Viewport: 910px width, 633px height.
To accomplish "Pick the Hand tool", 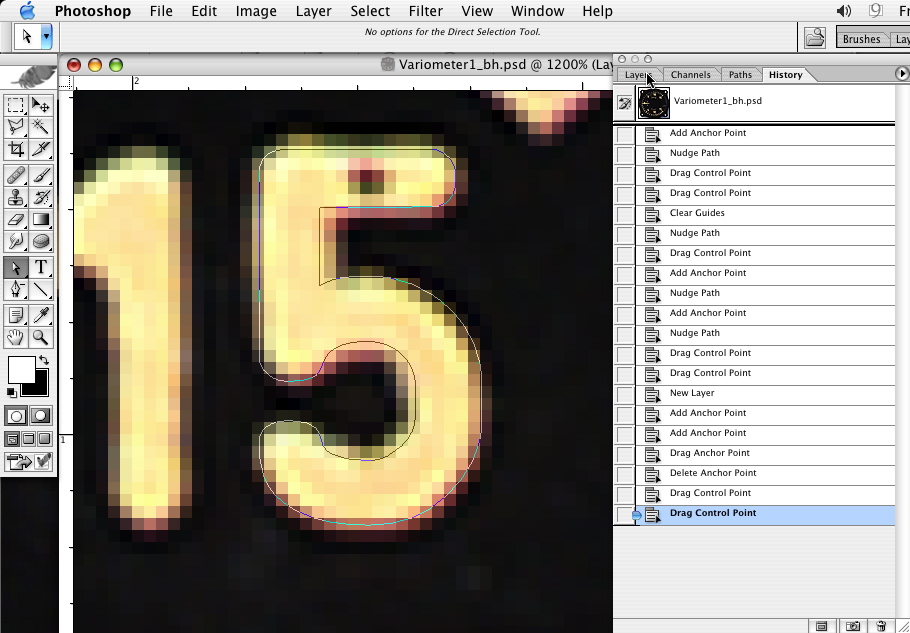I will [x=16, y=338].
